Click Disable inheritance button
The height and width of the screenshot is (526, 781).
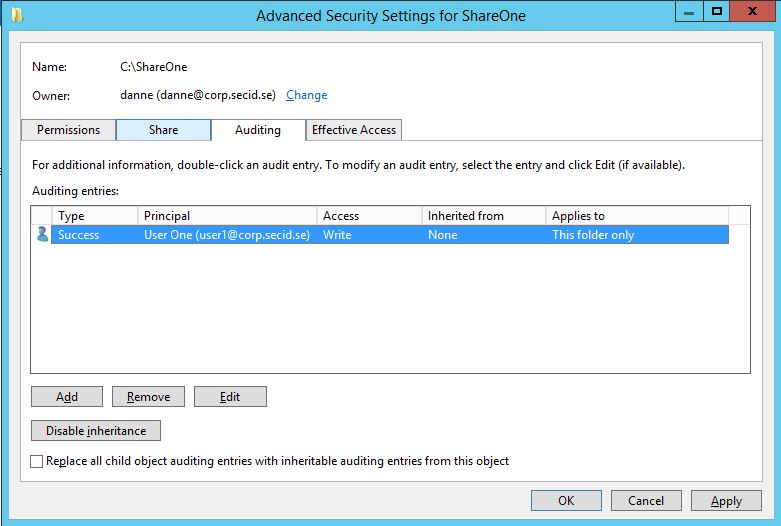[x=96, y=431]
